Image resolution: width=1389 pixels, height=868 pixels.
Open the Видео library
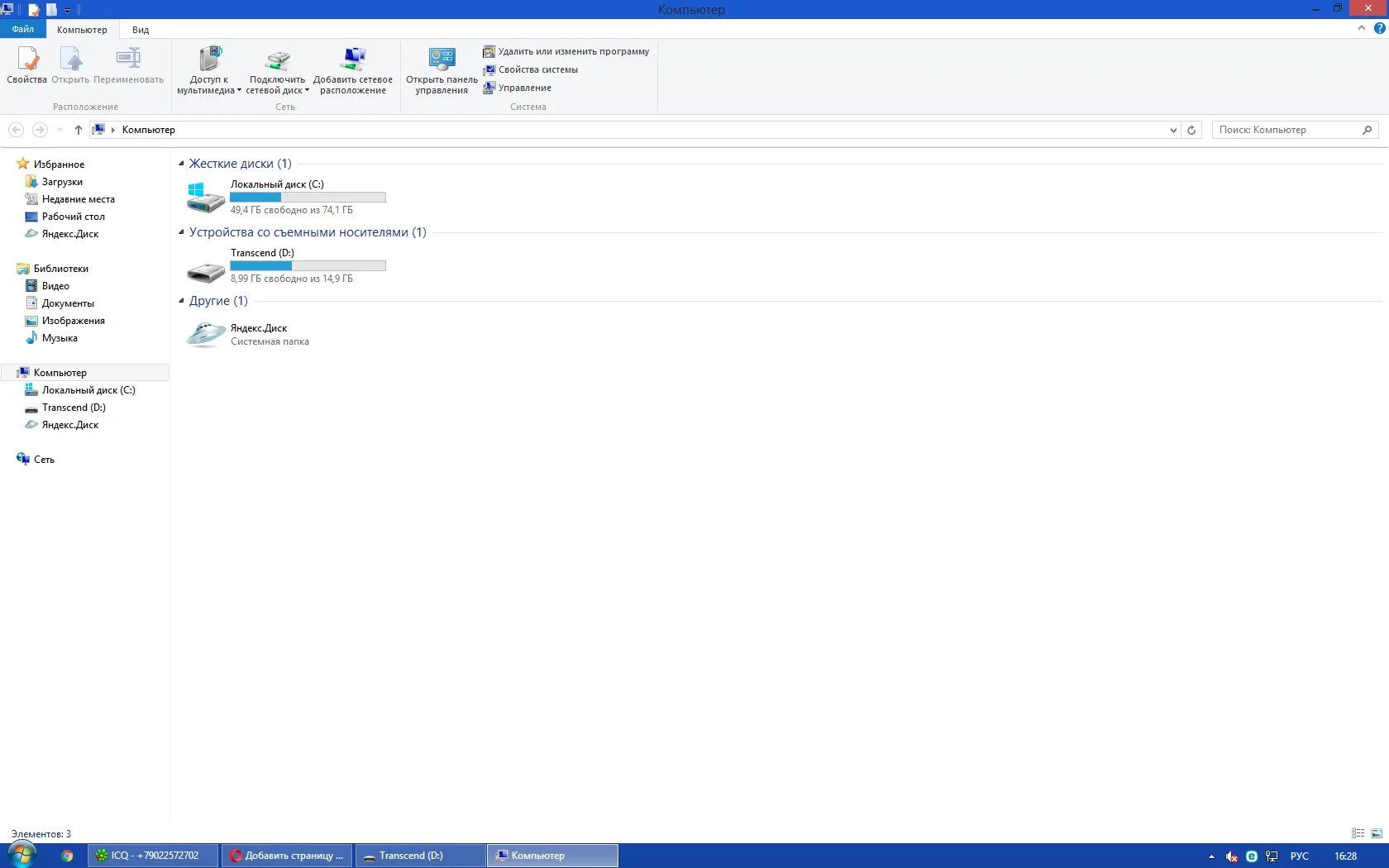pos(55,286)
